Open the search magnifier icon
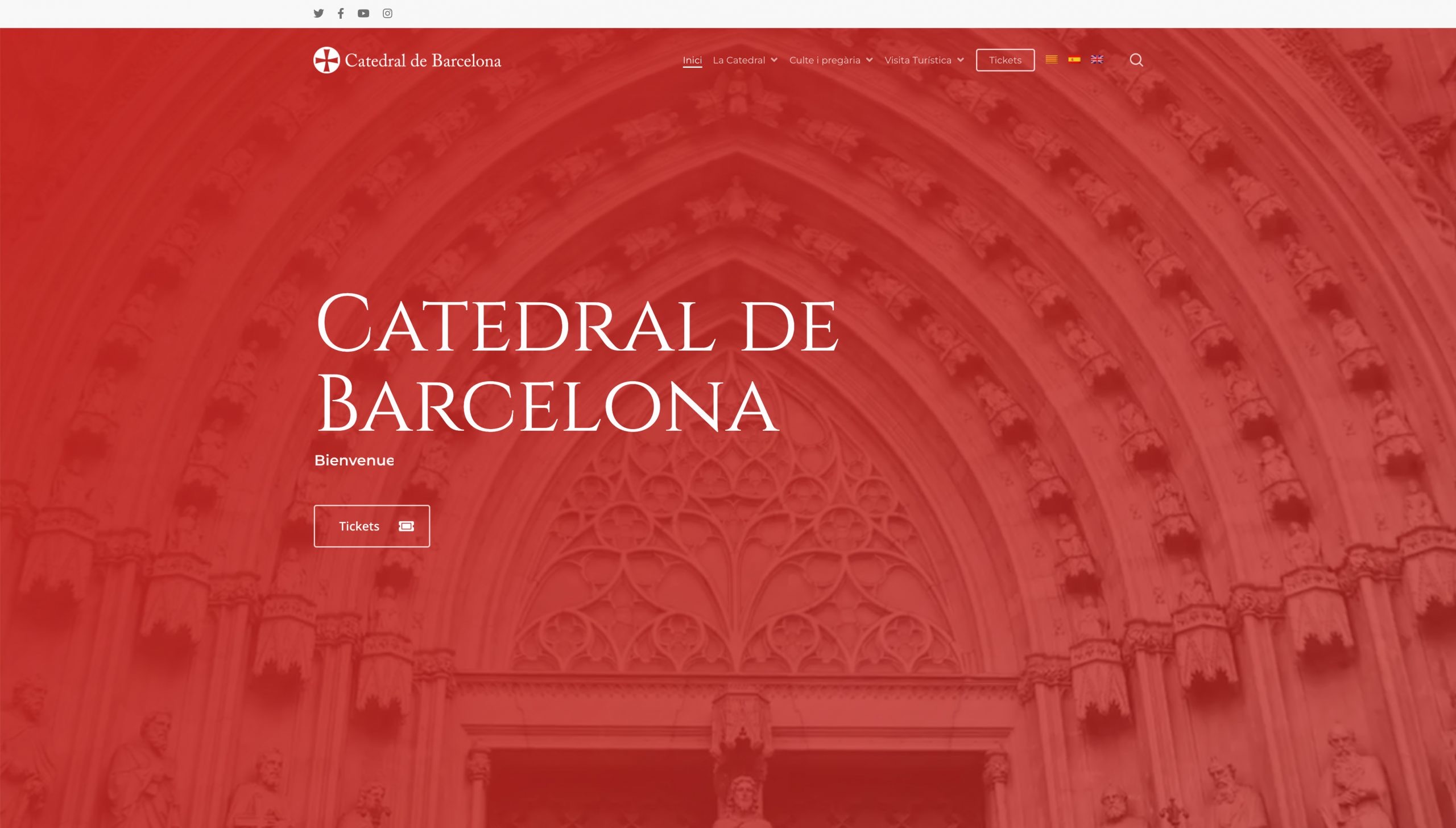This screenshot has height=828, width=1456. point(1136,60)
